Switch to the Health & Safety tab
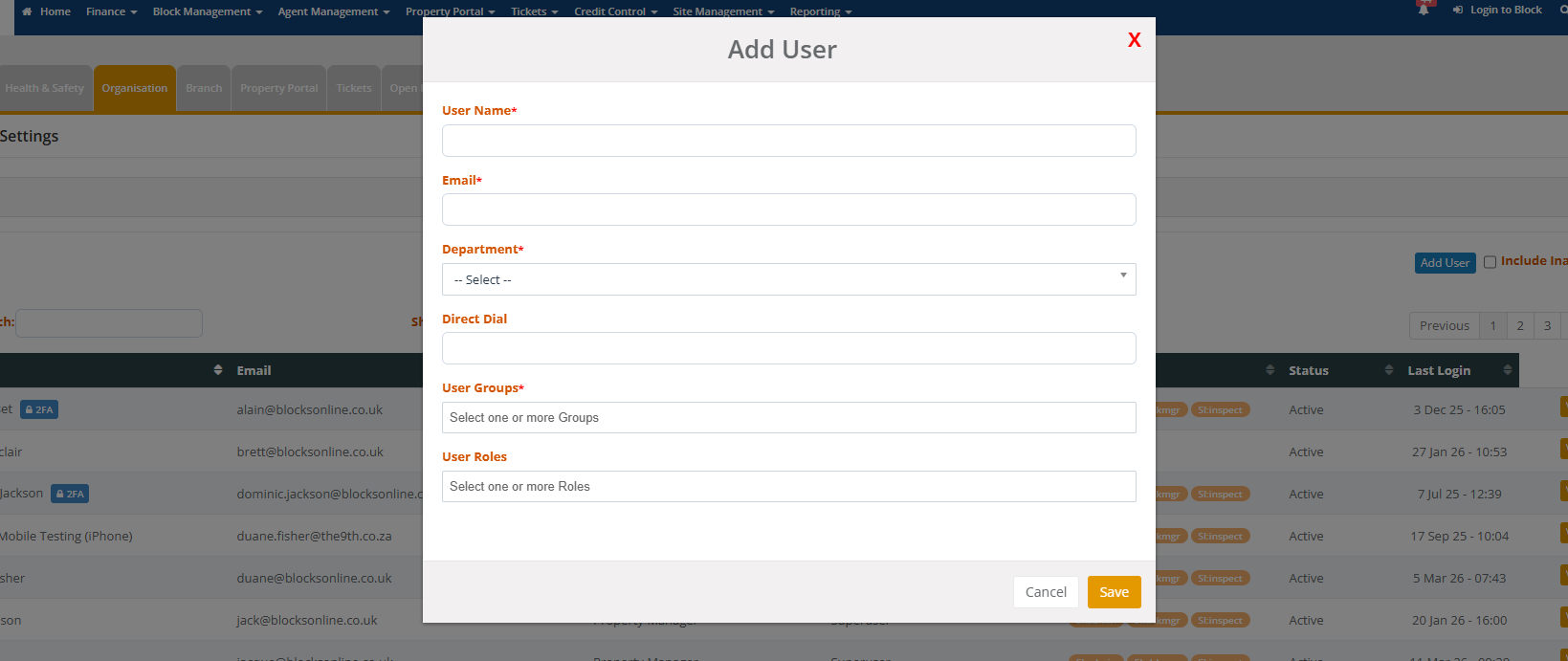The image size is (1568, 661). (45, 88)
